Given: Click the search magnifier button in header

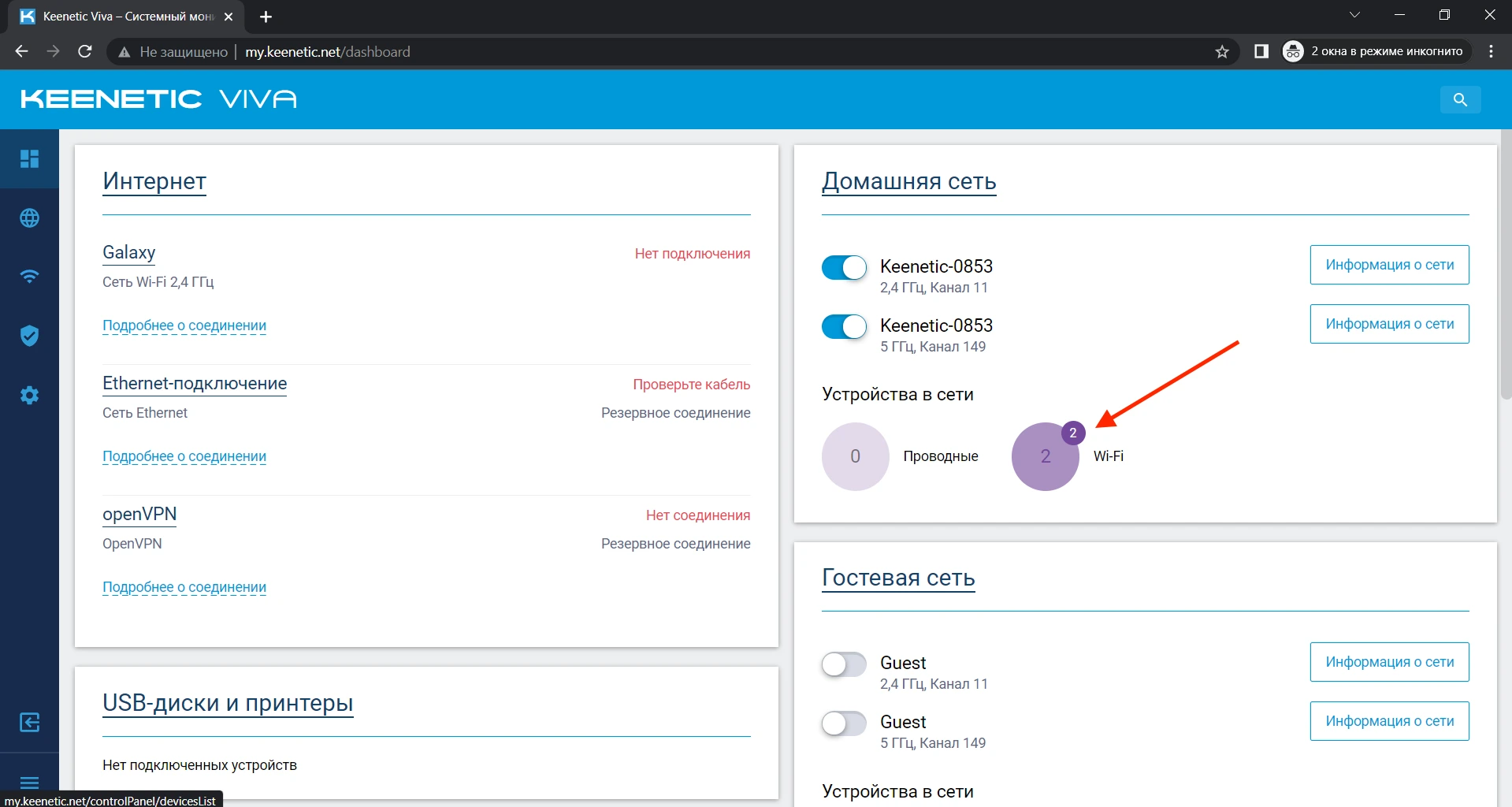Looking at the screenshot, I should 1460,100.
